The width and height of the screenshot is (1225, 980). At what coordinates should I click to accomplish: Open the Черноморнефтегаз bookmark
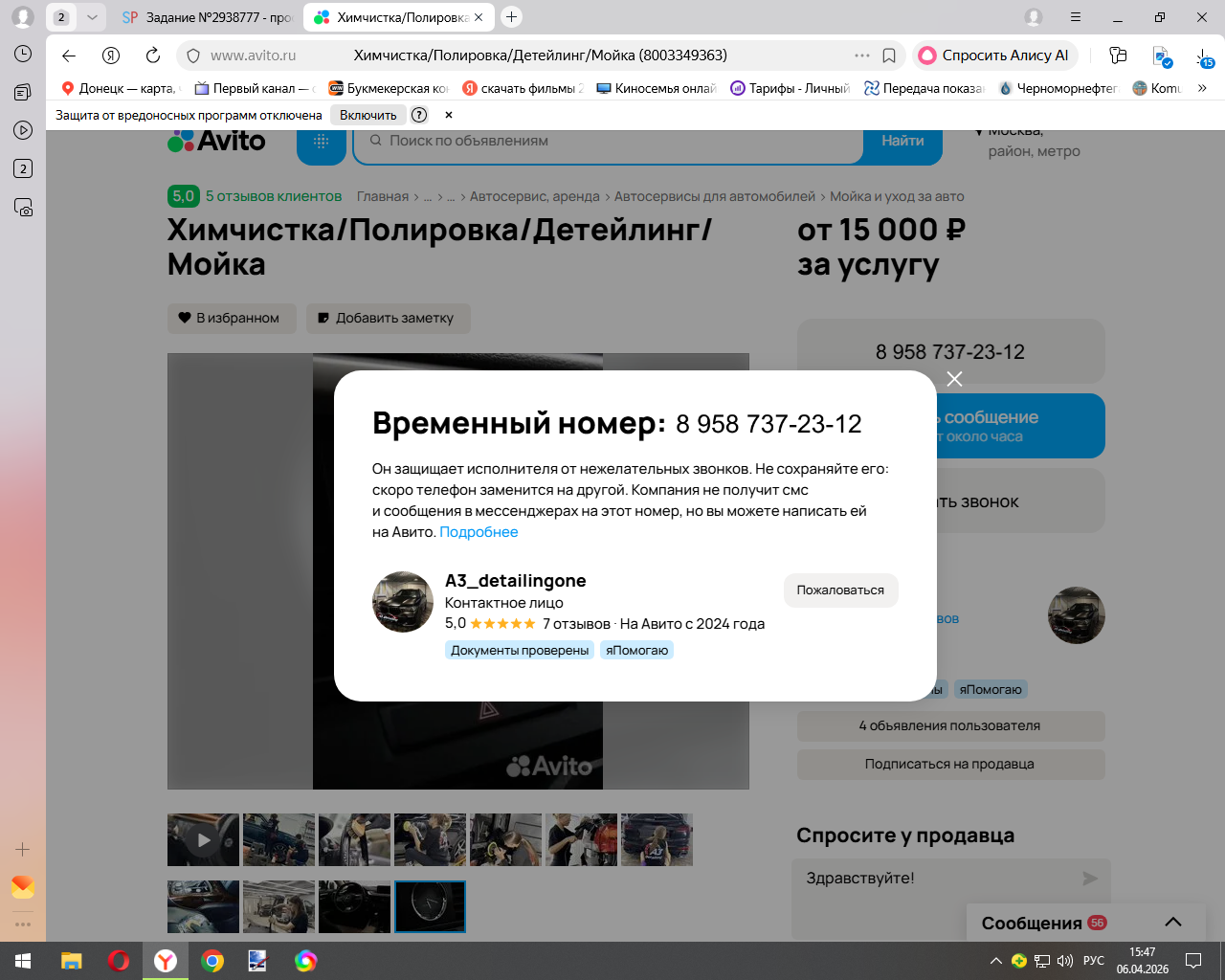pyautogui.click(x=1058, y=88)
